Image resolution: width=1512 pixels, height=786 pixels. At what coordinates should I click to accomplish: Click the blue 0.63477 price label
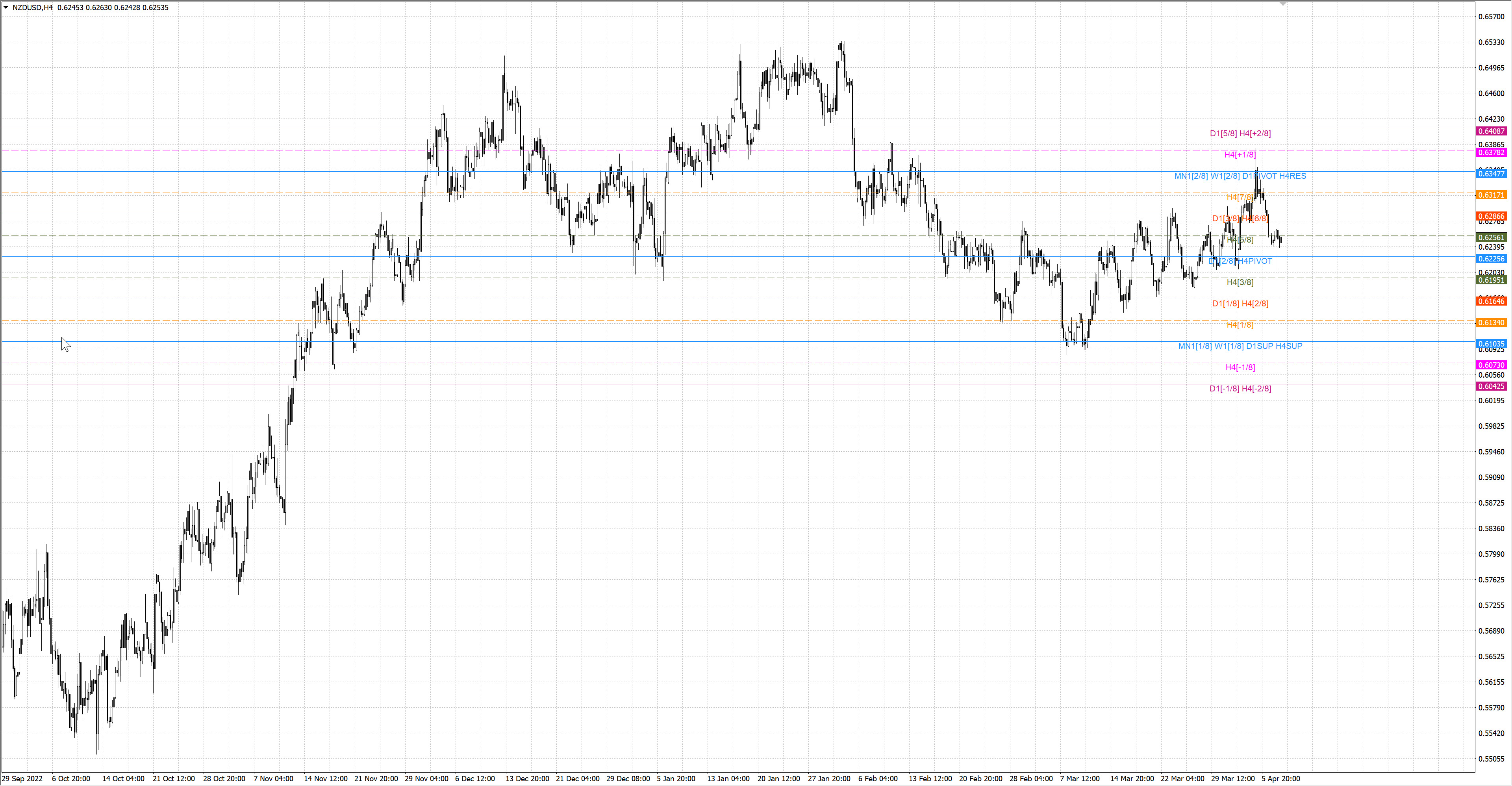[1492, 174]
